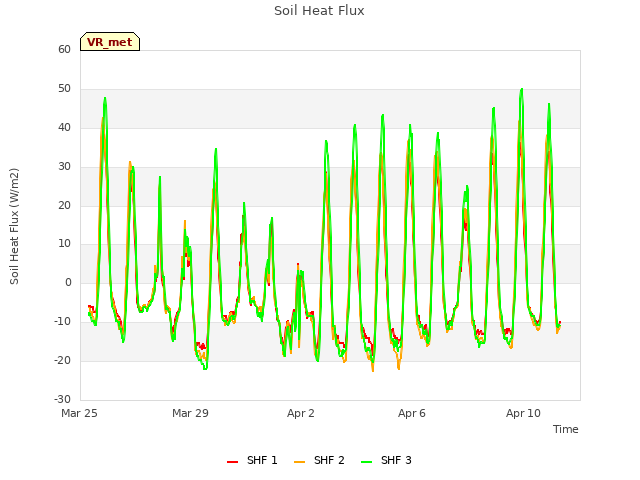This screenshot has height=480, width=640.
Task: Toggle SHF 2 series in legend
Action: [319, 460]
